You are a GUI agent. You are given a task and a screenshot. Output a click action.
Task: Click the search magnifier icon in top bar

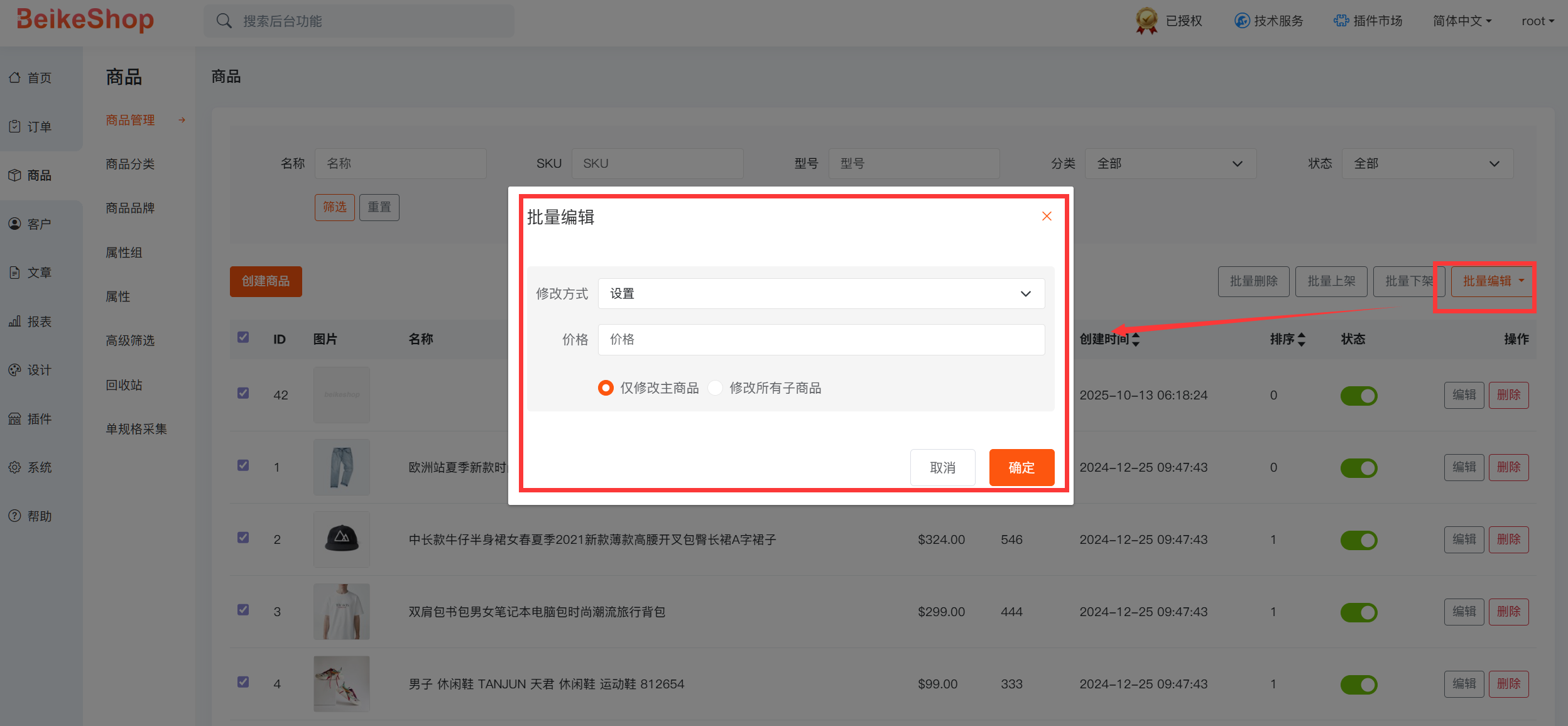click(224, 21)
